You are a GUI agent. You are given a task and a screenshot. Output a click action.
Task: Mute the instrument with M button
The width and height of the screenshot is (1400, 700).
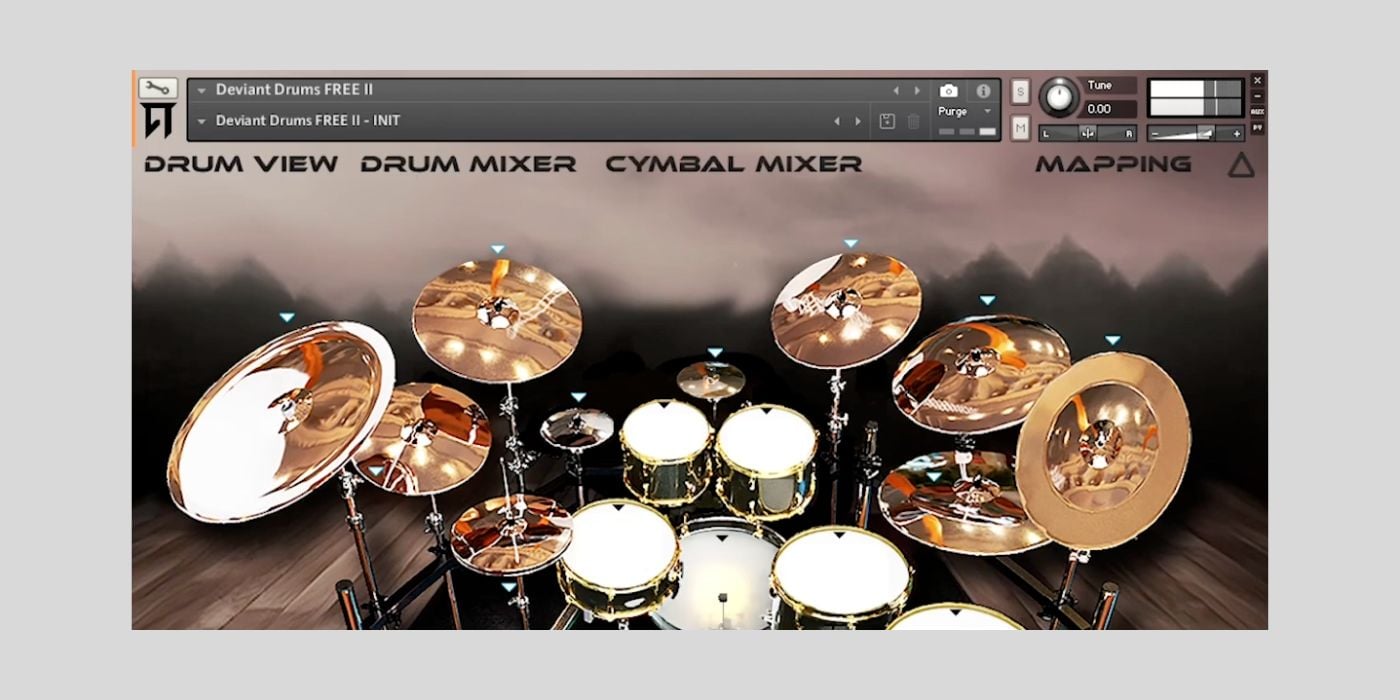(x=1020, y=128)
